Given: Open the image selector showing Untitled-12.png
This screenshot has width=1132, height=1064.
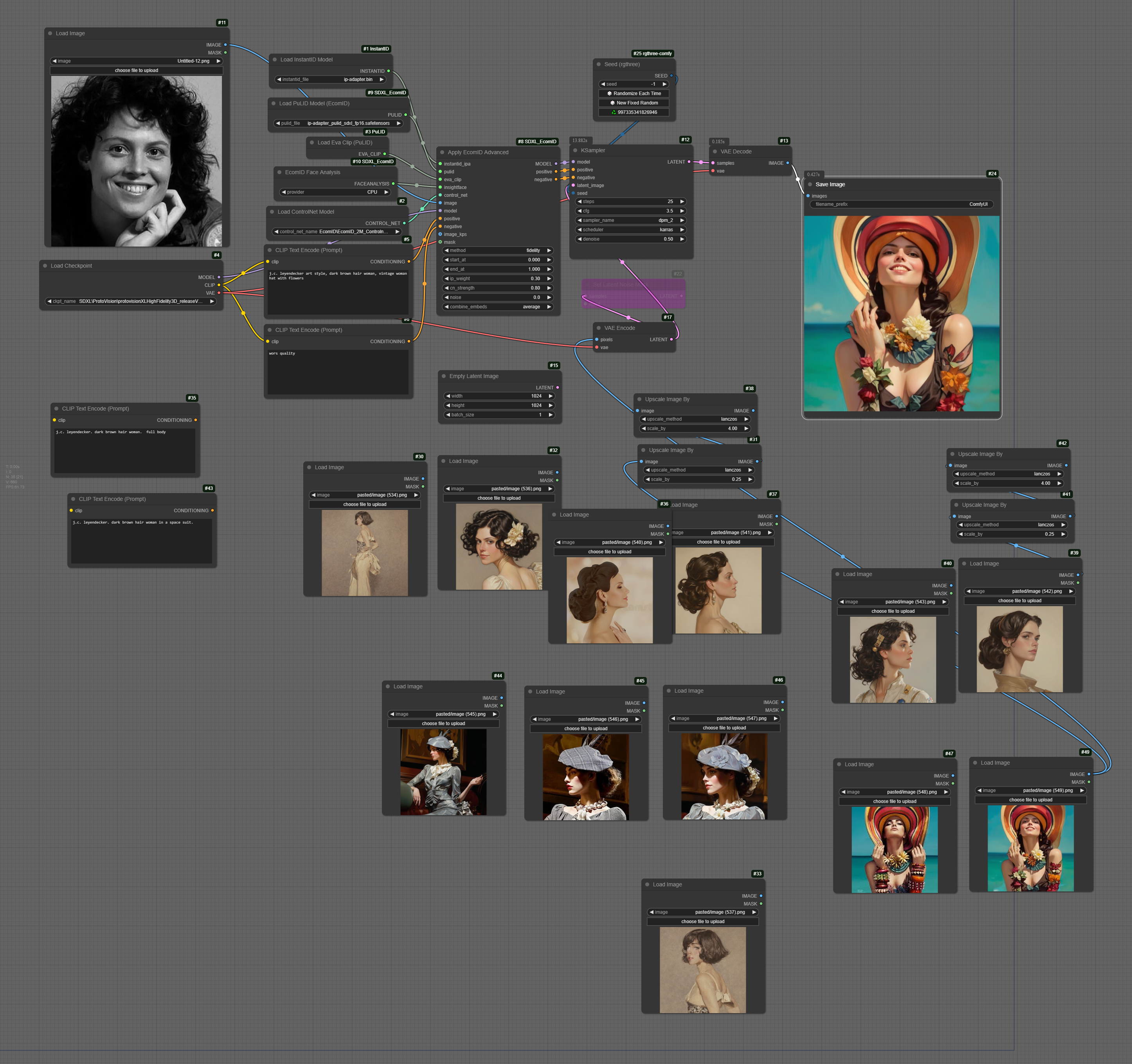Looking at the screenshot, I should click(137, 61).
